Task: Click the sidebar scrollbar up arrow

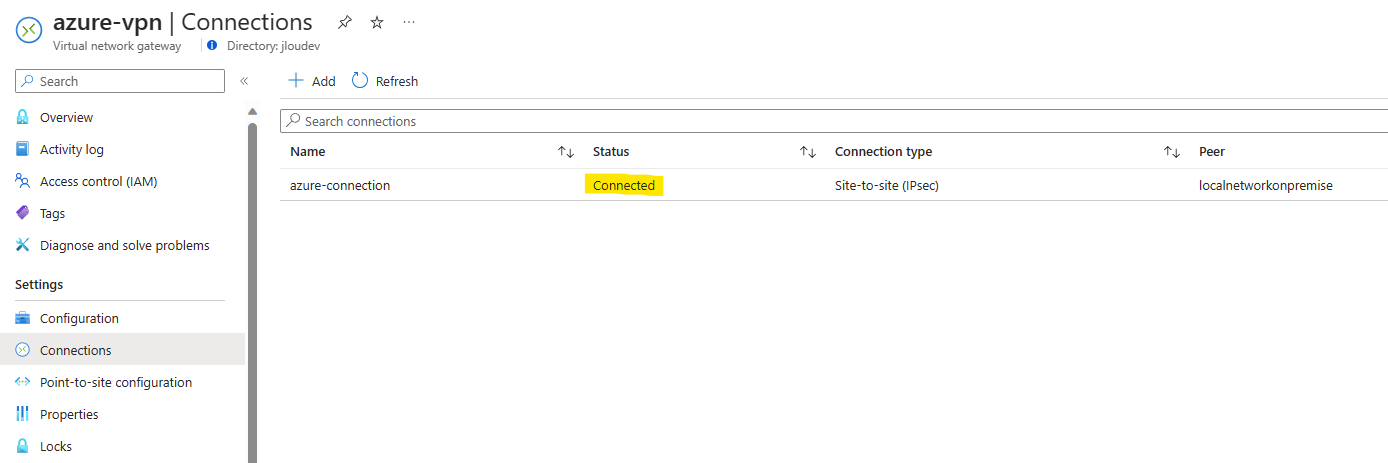Action: coord(252,111)
